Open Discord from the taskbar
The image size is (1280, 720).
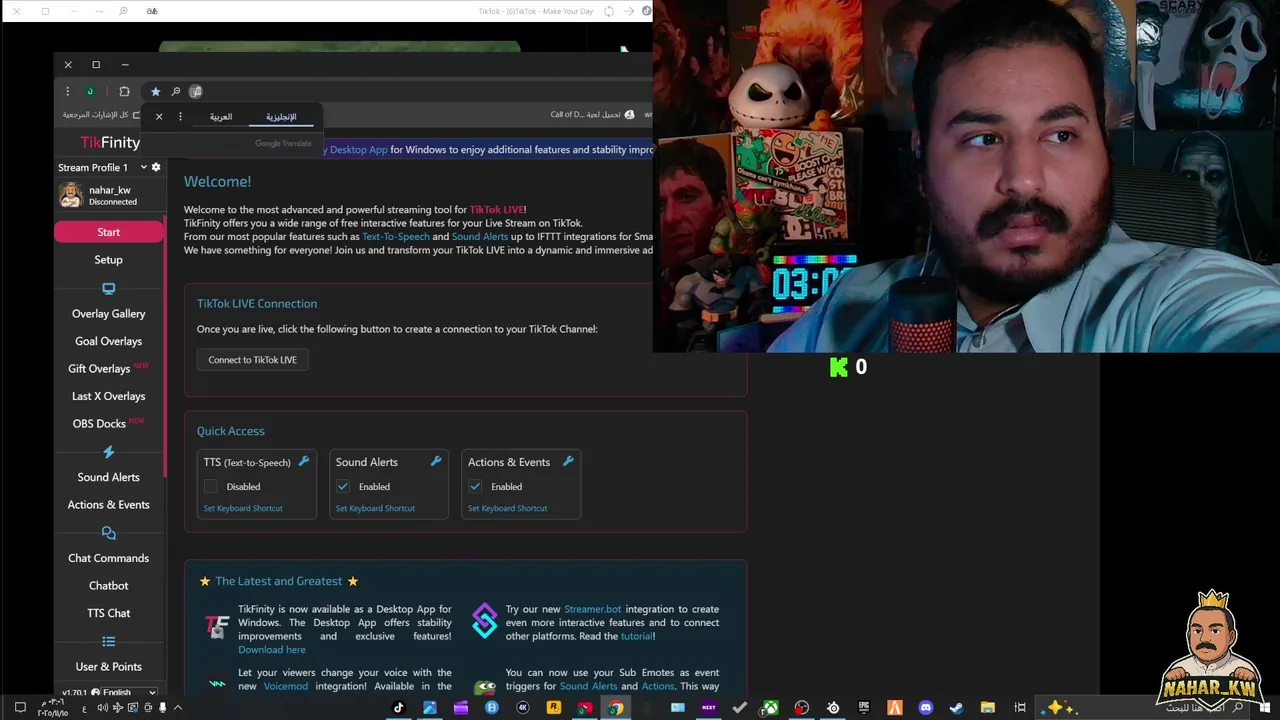(x=926, y=708)
